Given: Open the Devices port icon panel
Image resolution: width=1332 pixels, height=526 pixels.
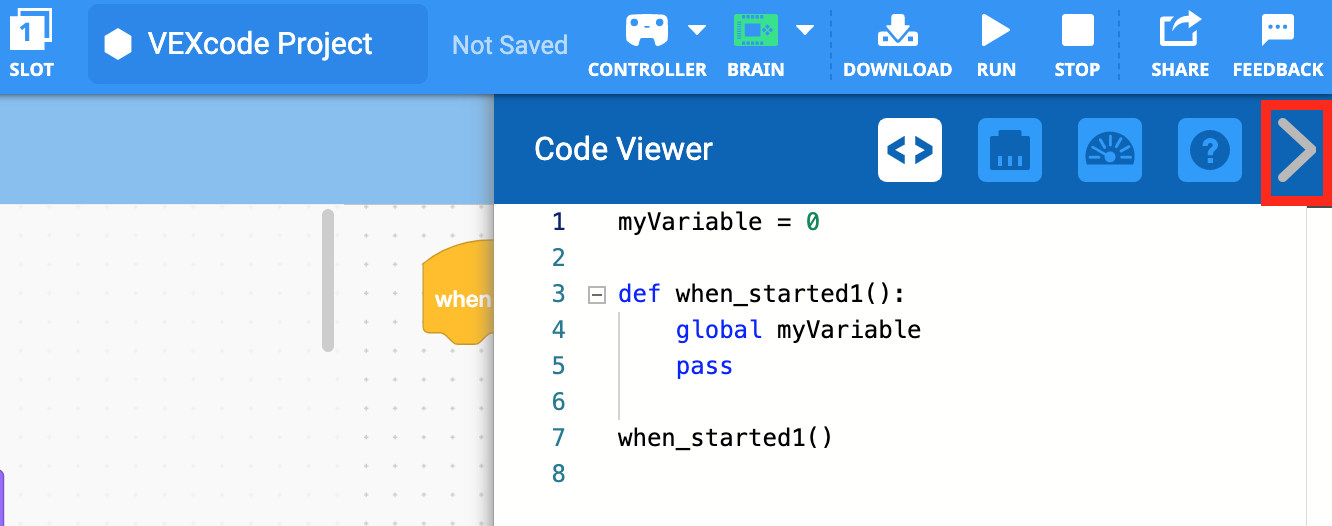Looking at the screenshot, I should [1010, 150].
